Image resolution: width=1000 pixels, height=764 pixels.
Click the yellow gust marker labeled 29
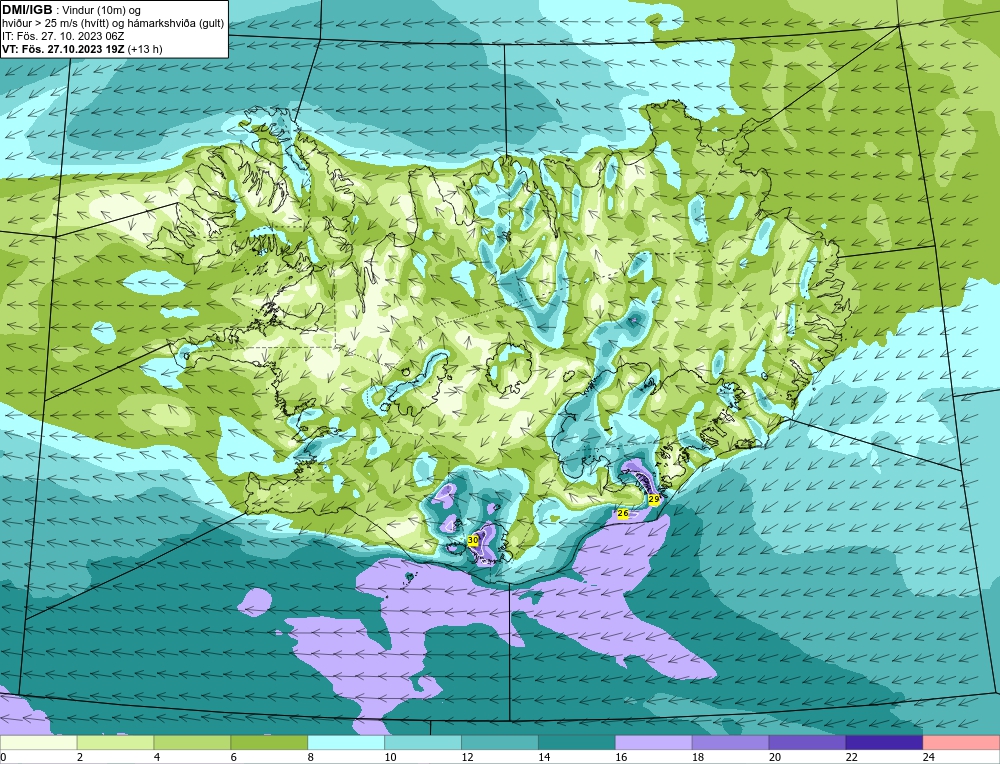(x=654, y=499)
